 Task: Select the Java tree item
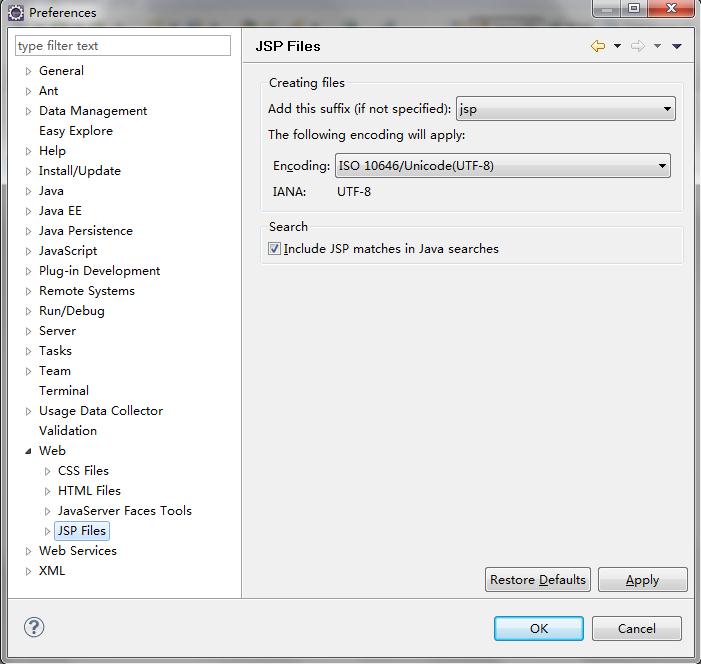(x=51, y=191)
